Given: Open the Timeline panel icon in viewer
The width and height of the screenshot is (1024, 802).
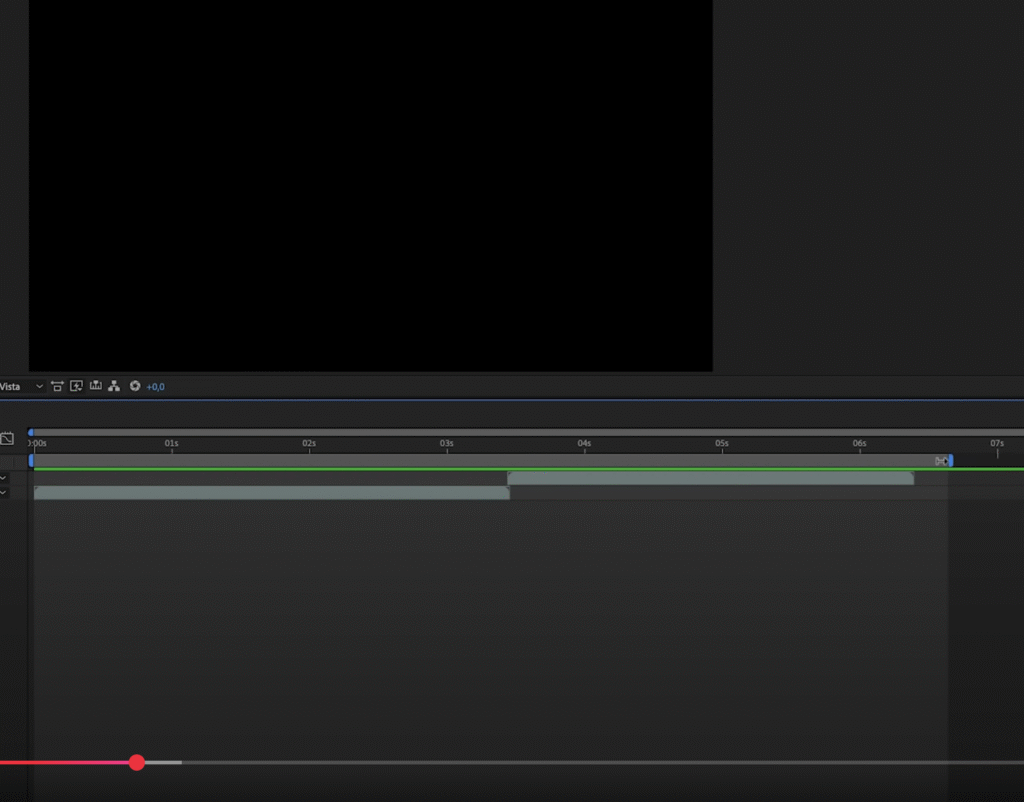Looking at the screenshot, I should click(x=95, y=386).
